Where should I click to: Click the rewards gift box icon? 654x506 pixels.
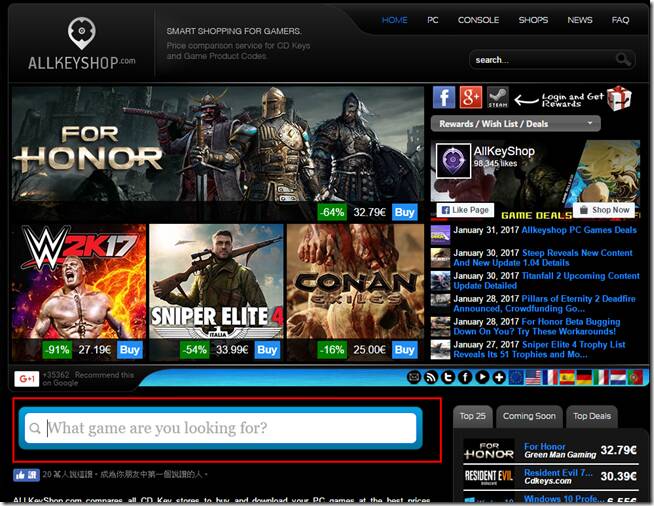click(x=619, y=98)
